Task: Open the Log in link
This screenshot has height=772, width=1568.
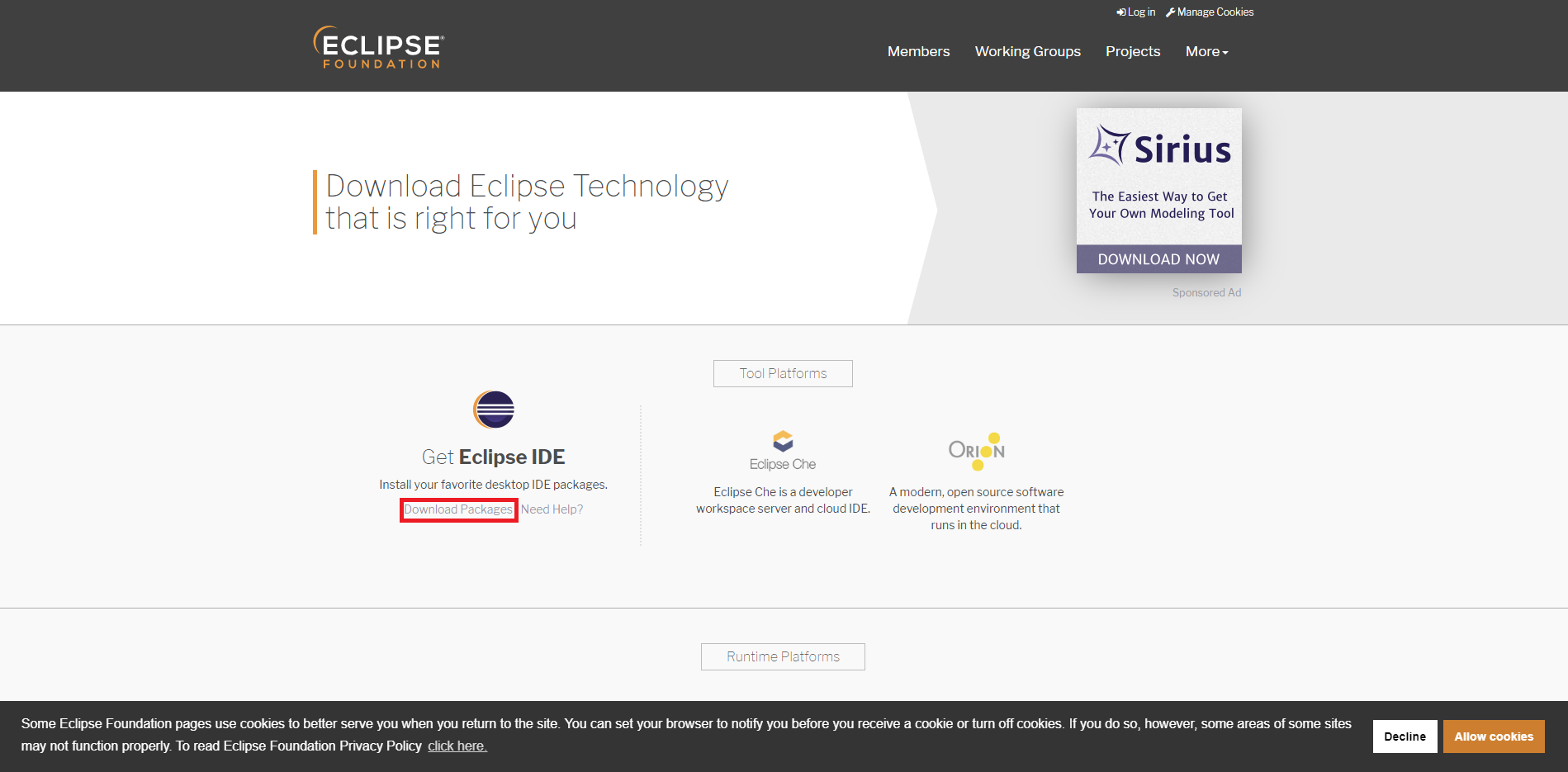Action: click(x=1136, y=12)
